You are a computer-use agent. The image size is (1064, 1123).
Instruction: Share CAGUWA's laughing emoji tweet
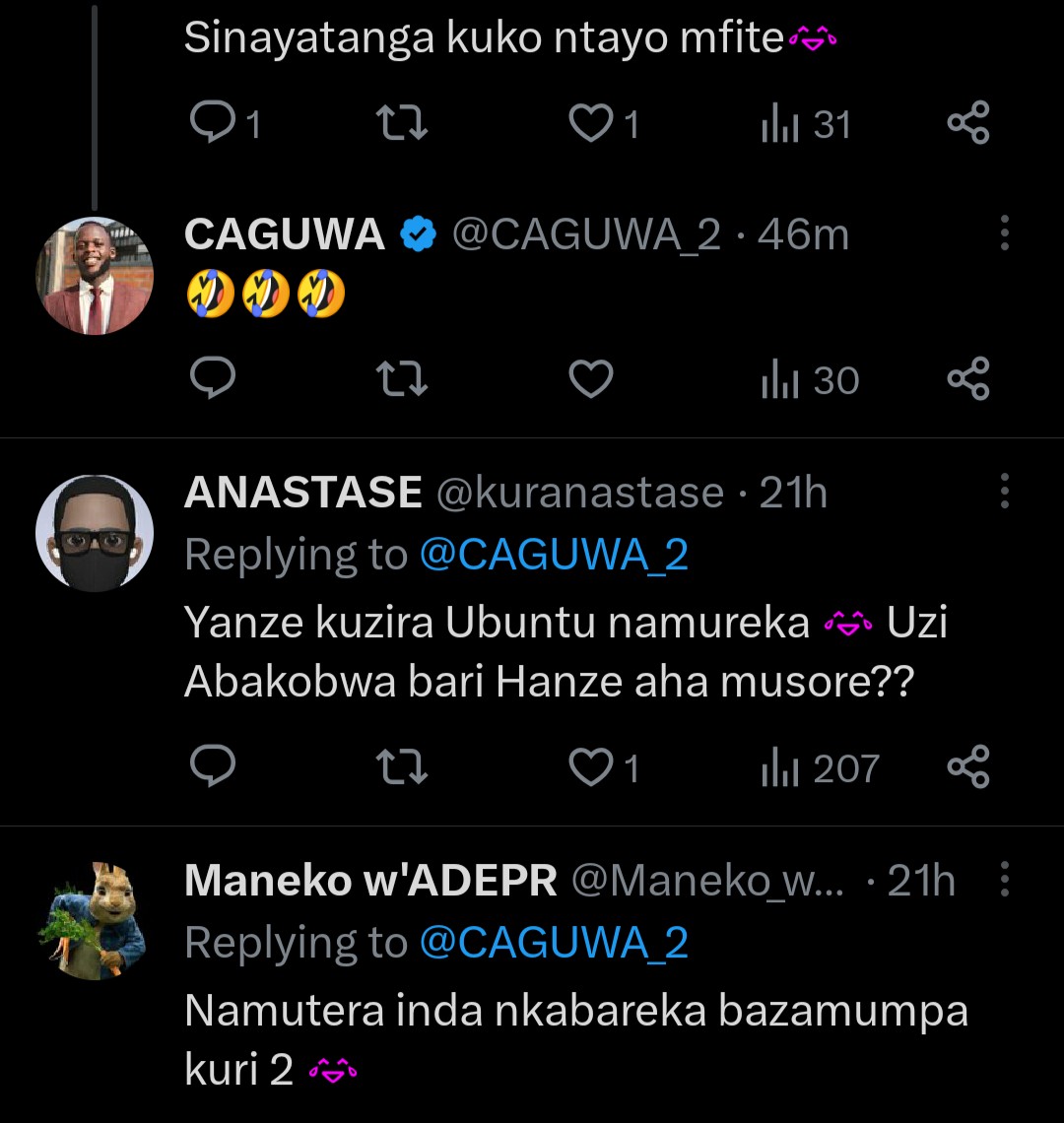967,380
